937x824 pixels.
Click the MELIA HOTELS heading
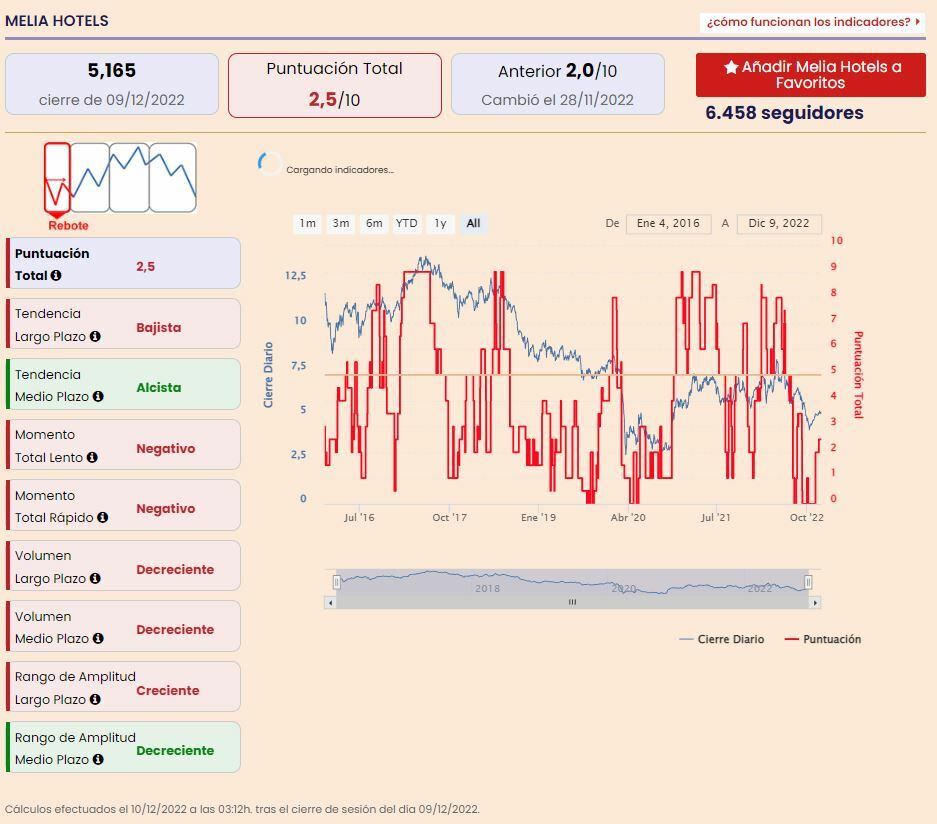(x=57, y=21)
